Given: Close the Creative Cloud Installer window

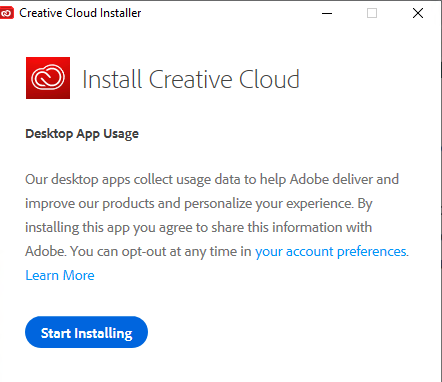Looking at the screenshot, I should click(x=418, y=13).
